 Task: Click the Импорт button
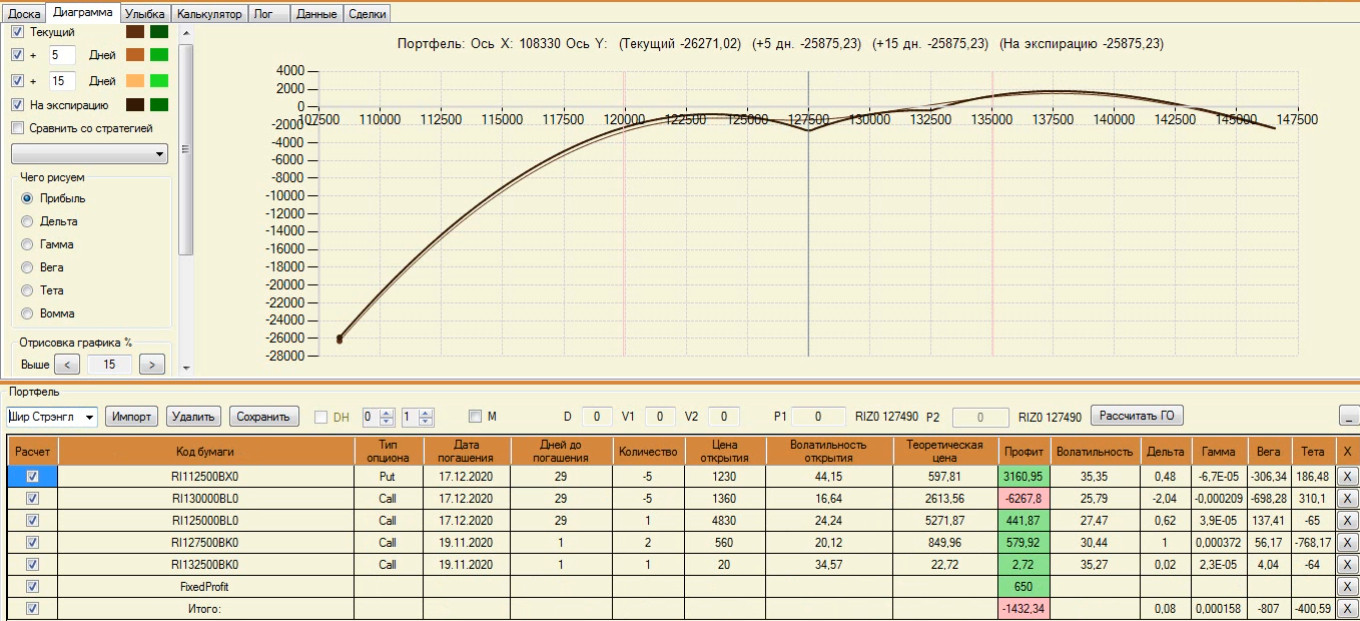pos(132,416)
